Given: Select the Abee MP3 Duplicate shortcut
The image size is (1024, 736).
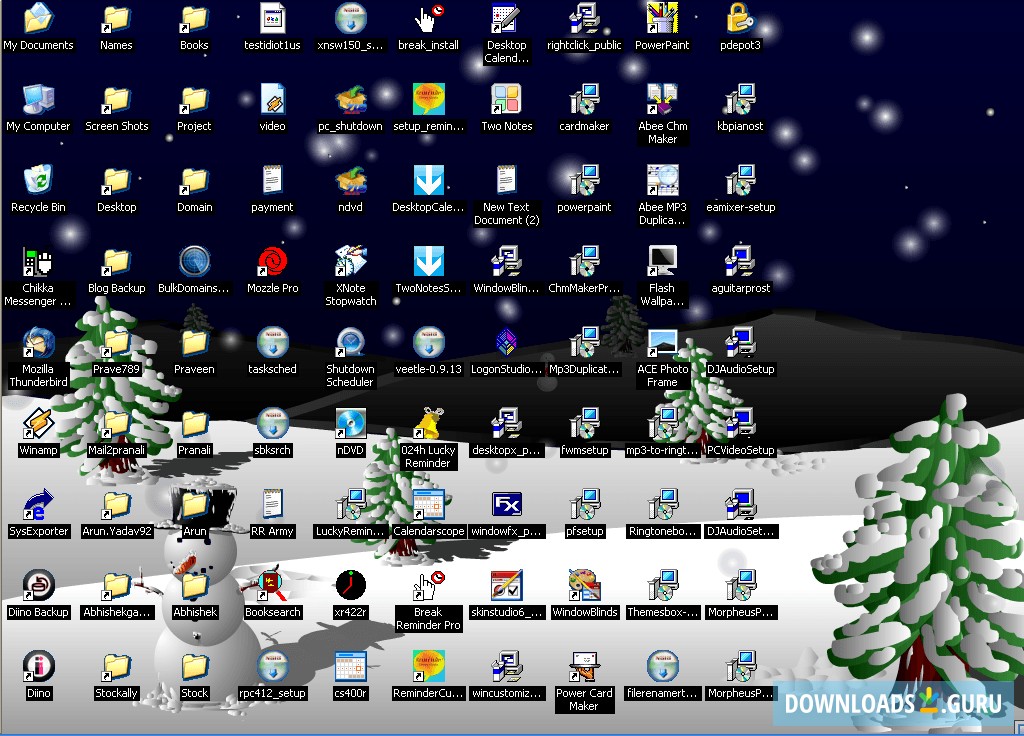Looking at the screenshot, I should click(662, 180).
